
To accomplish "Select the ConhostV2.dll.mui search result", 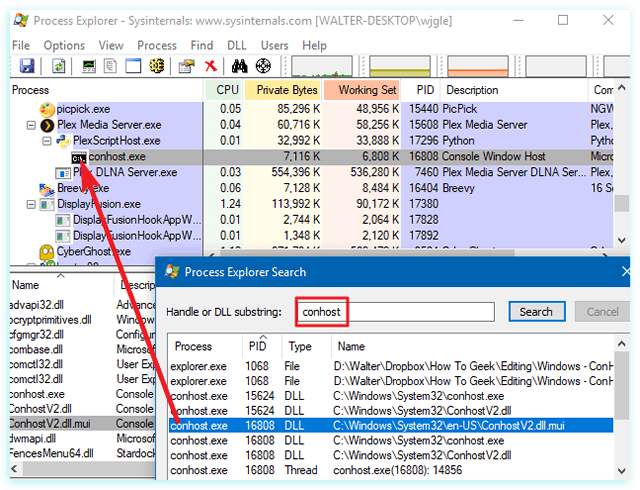I will coord(391,425).
